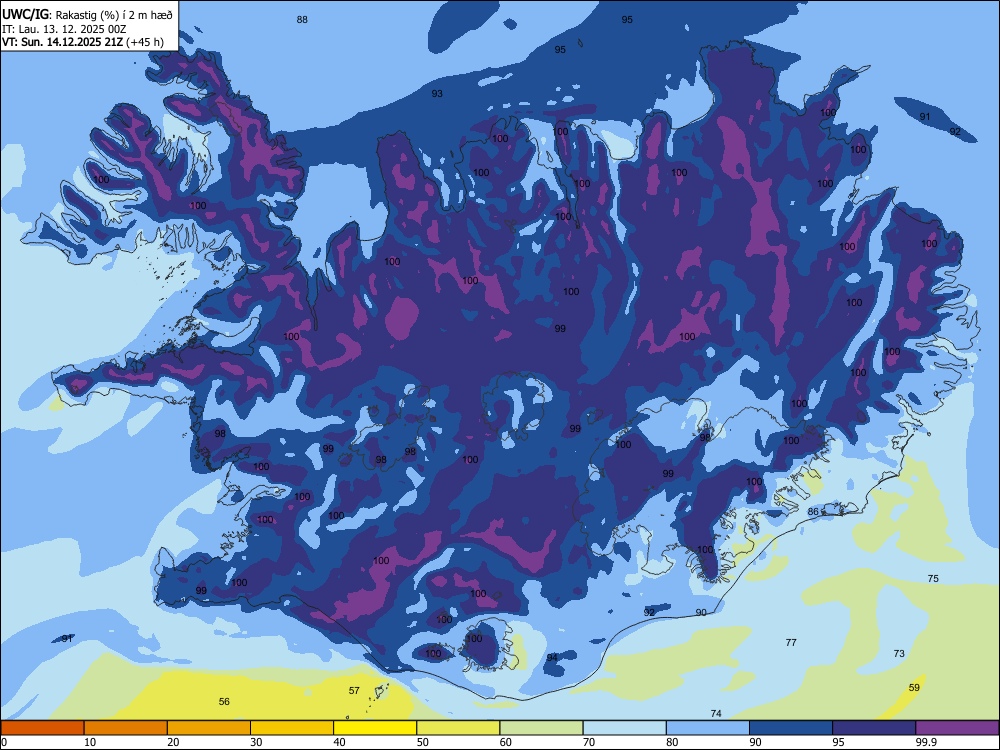Click the map value 74
Screen dimensions: 1000x750
tap(716, 714)
